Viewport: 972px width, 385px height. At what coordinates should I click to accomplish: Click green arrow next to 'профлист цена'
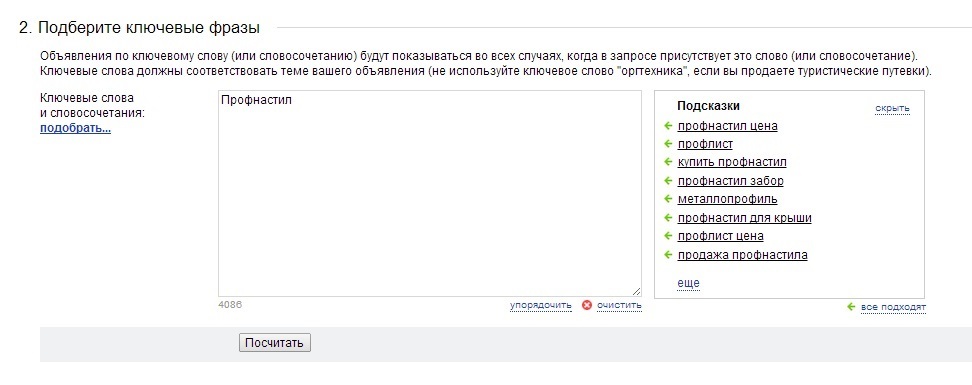coord(668,236)
